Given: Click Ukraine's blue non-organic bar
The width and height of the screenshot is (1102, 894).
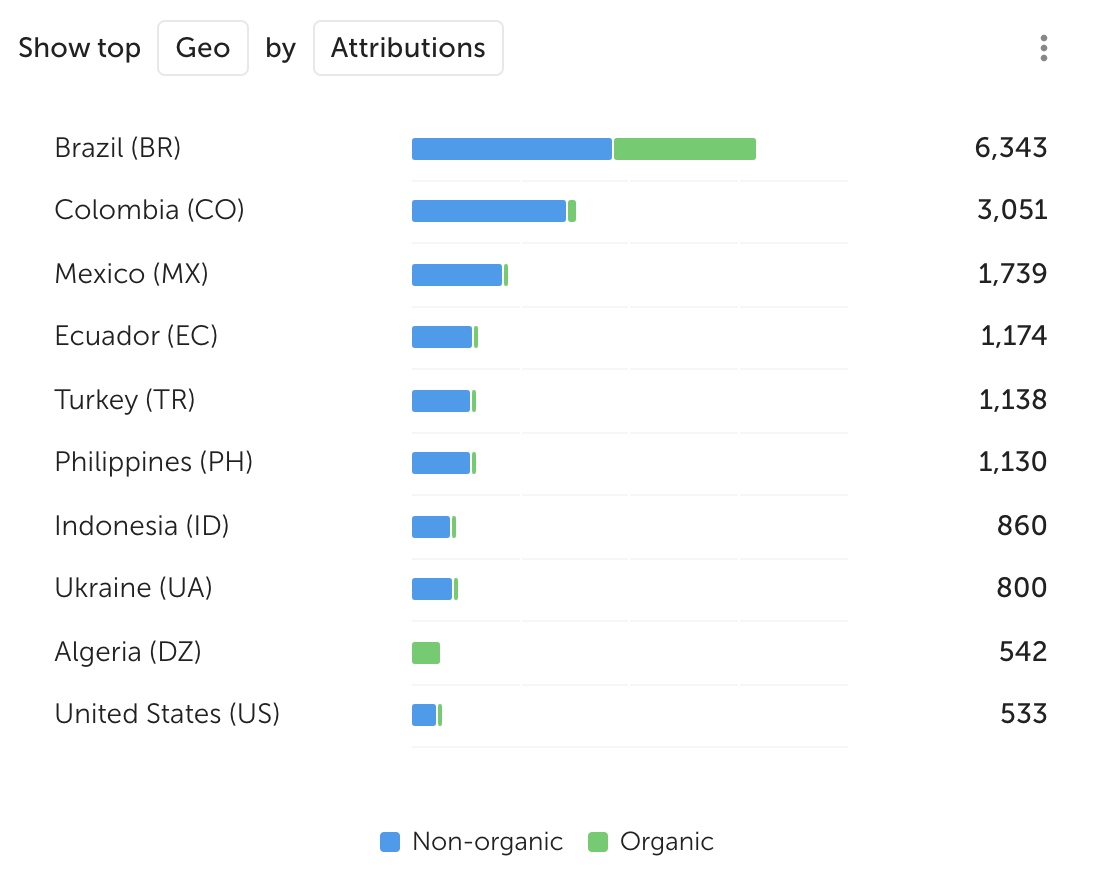Looking at the screenshot, I should (x=432, y=589).
